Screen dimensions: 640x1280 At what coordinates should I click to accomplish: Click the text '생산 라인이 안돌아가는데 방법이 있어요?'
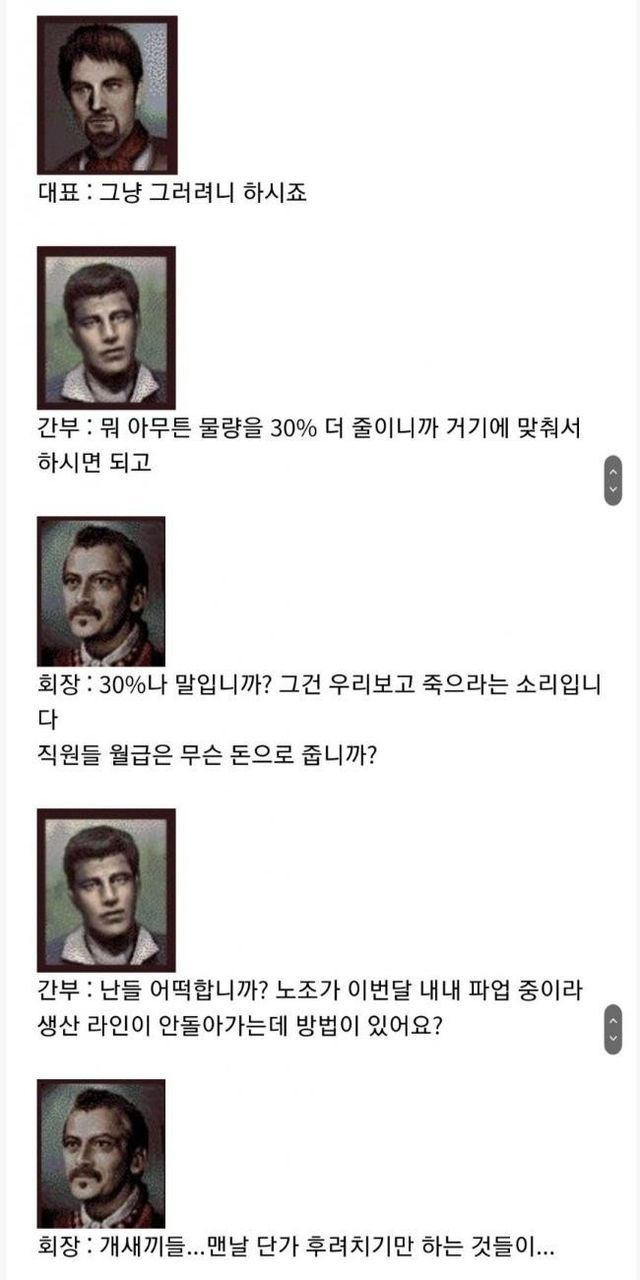pos(240,1027)
